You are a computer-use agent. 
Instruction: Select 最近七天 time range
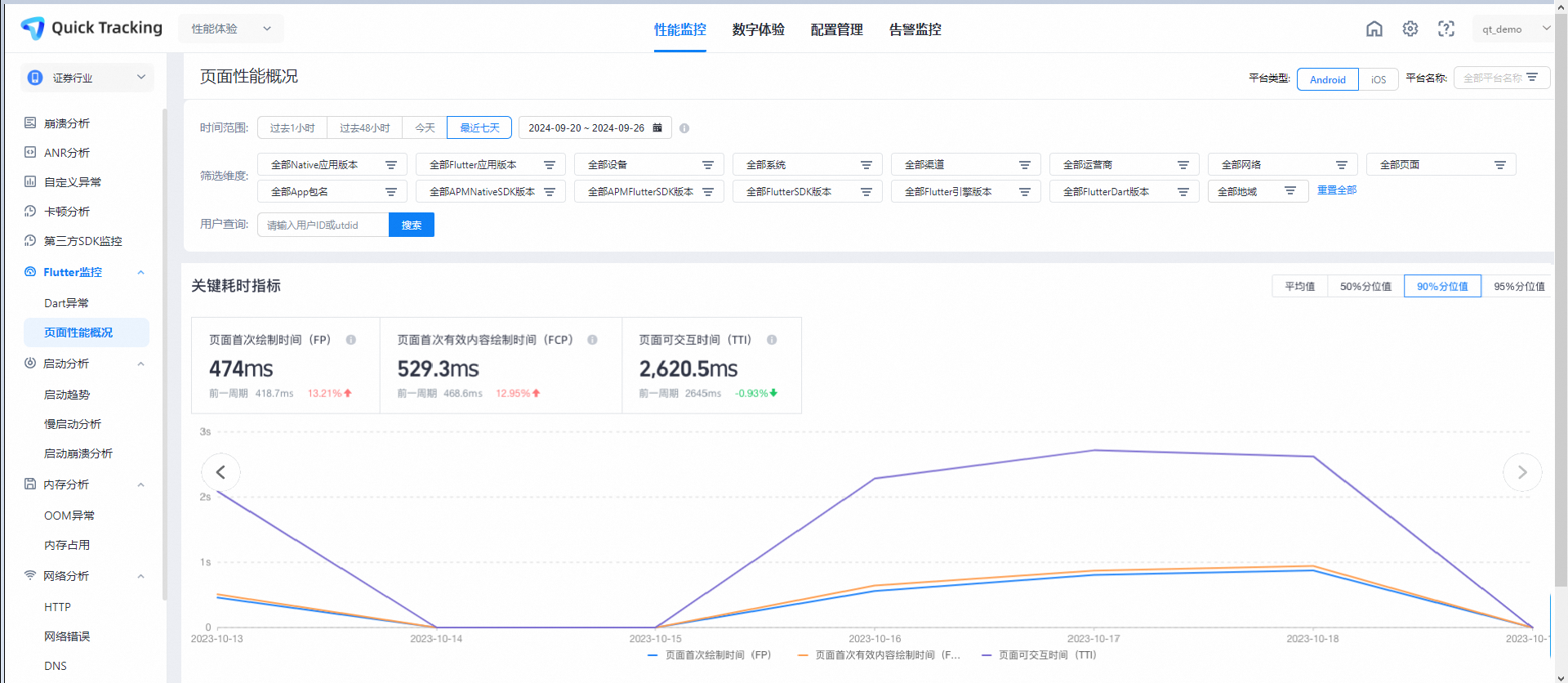click(479, 127)
